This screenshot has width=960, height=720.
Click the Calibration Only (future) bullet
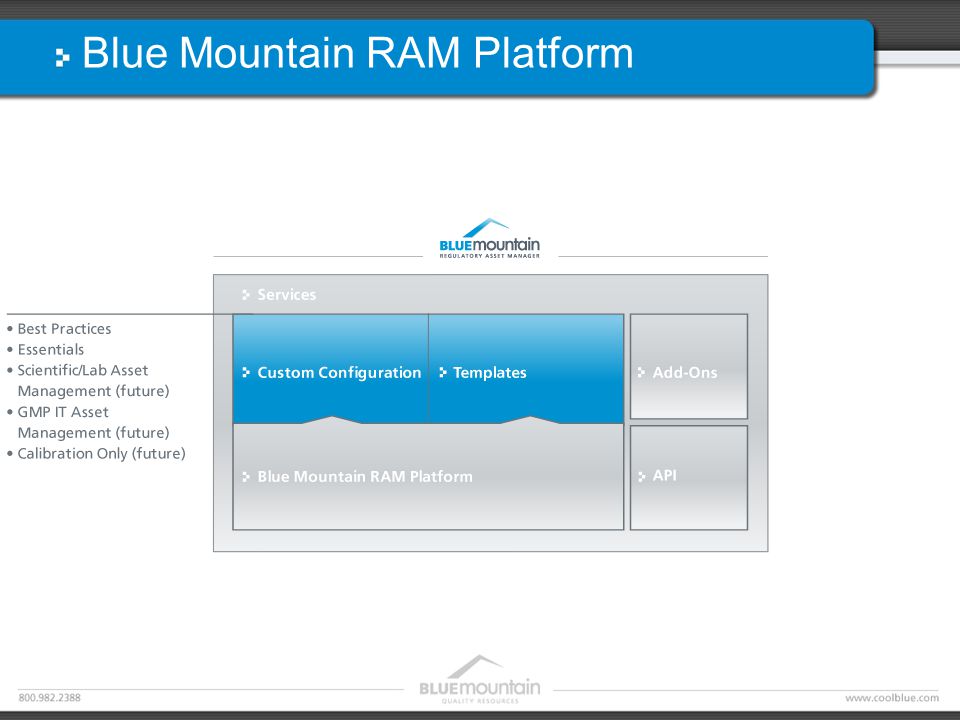coord(96,454)
